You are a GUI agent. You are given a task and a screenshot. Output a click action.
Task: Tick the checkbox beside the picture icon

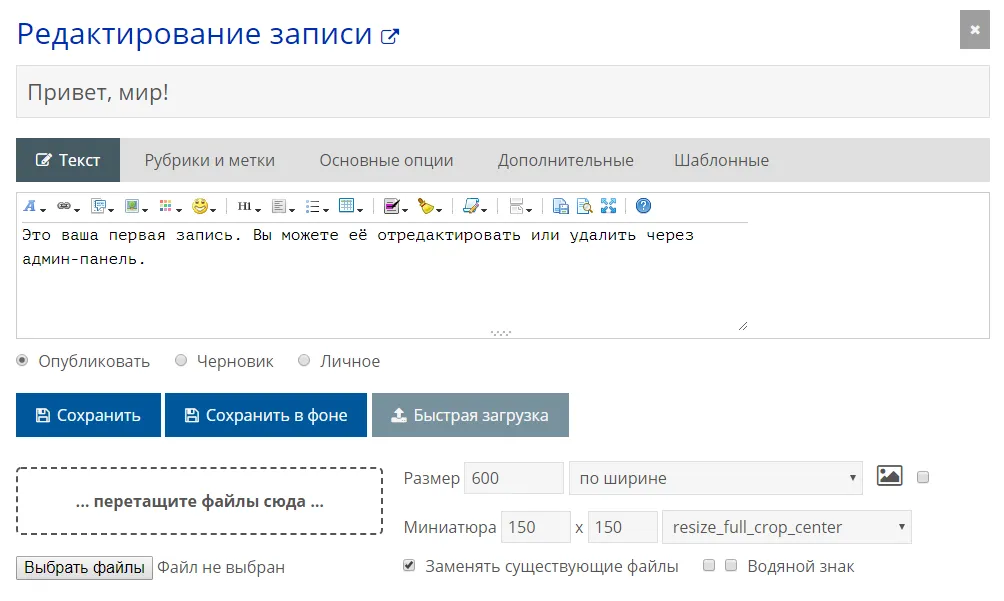[923, 477]
